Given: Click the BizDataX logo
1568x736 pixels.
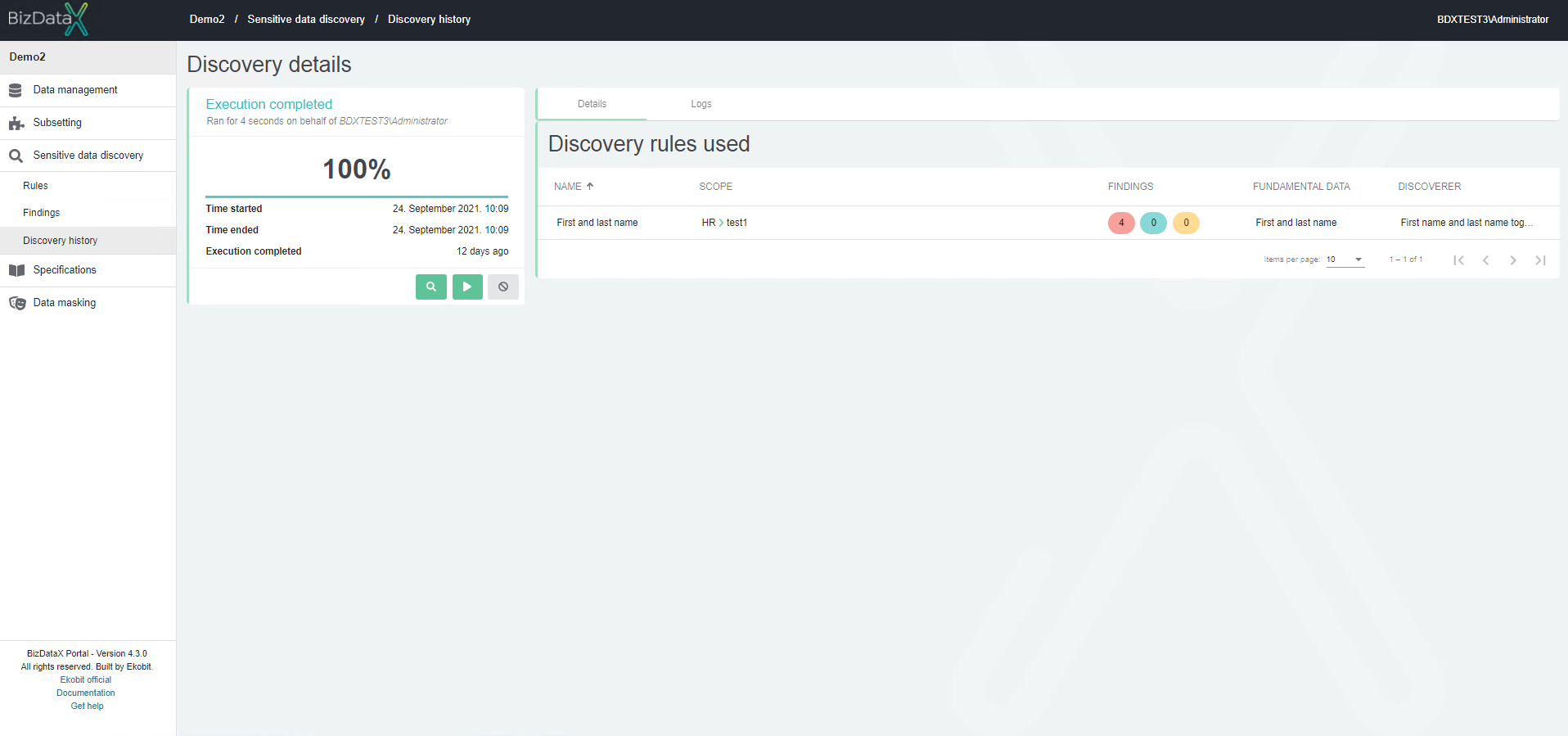Looking at the screenshot, I should click(47, 19).
